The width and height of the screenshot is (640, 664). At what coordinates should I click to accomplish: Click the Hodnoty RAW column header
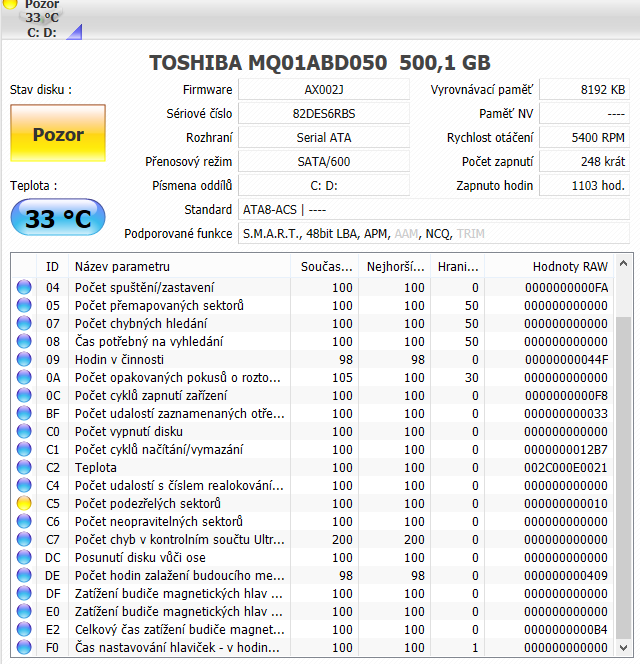(549, 266)
